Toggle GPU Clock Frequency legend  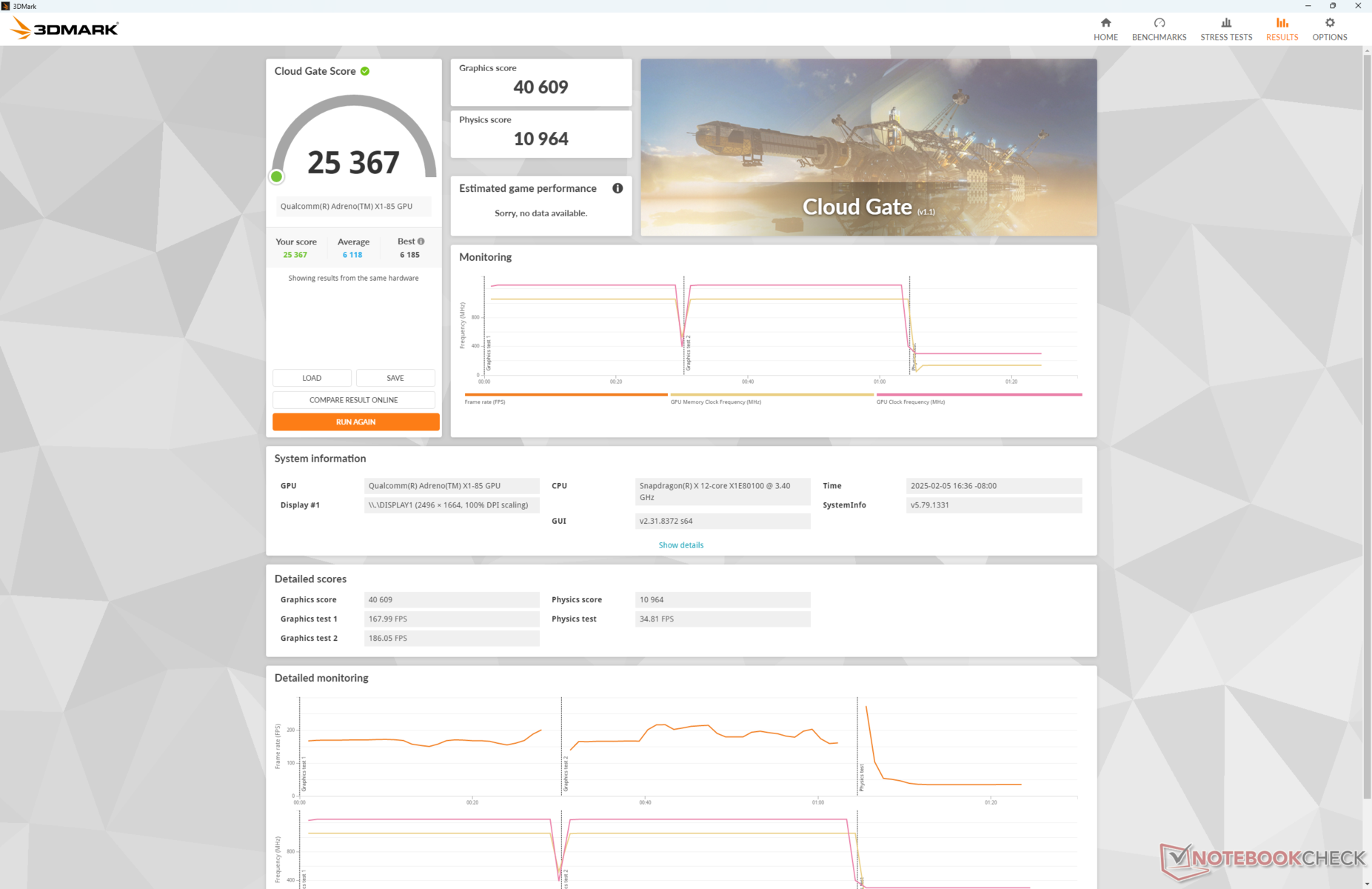click(x=979, y=399)
